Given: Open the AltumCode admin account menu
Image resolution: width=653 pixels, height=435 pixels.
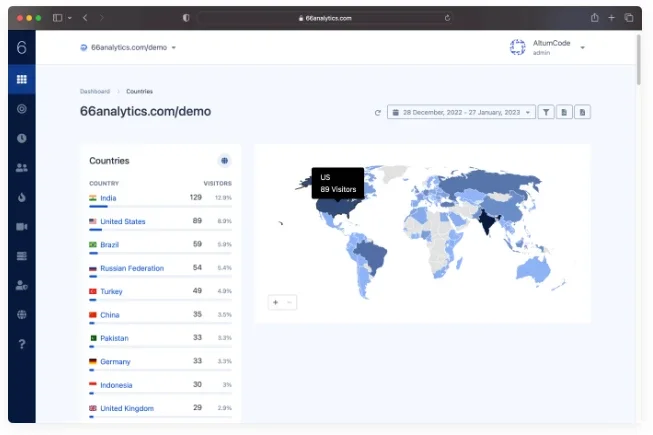Looking at the screenshot, I should 547,47.
